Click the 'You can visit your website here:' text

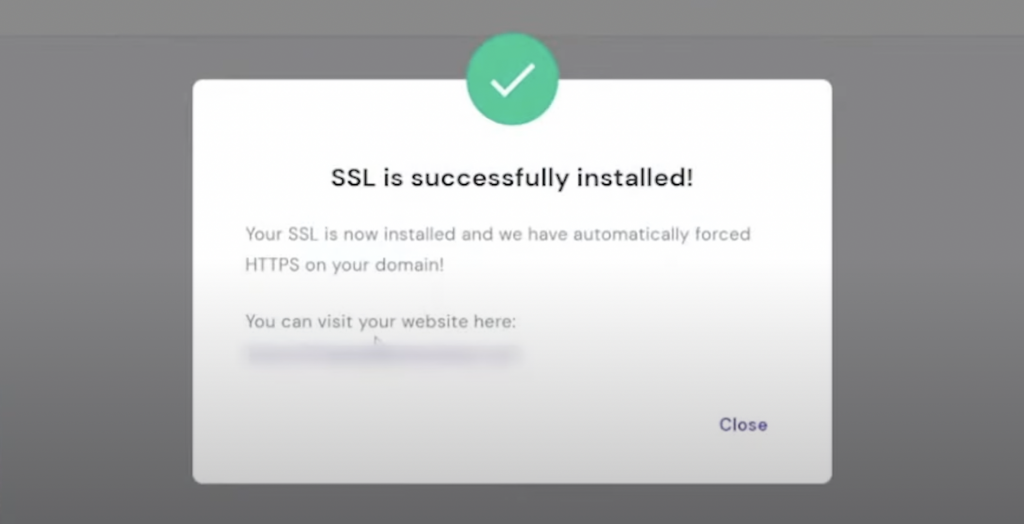coord(381,321)
